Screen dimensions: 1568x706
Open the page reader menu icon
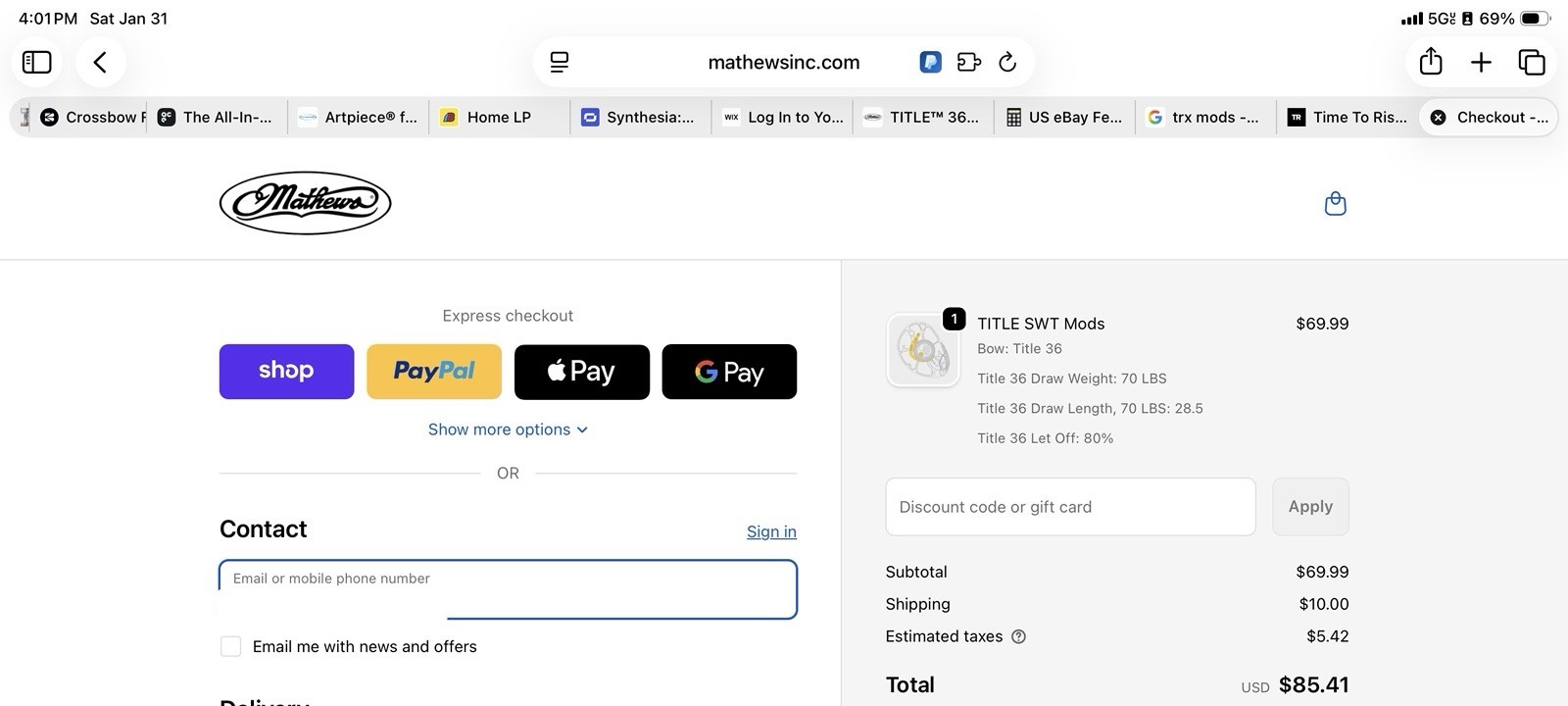click(x=560, y=62)
